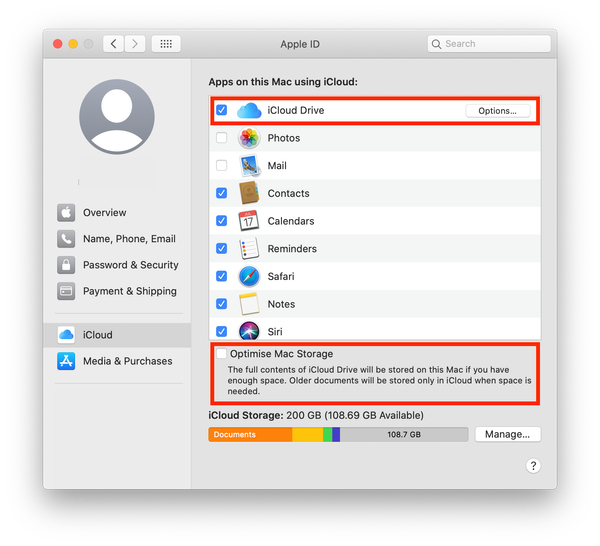
Task: Click the Contacts book icon
Action: (249, 193)
